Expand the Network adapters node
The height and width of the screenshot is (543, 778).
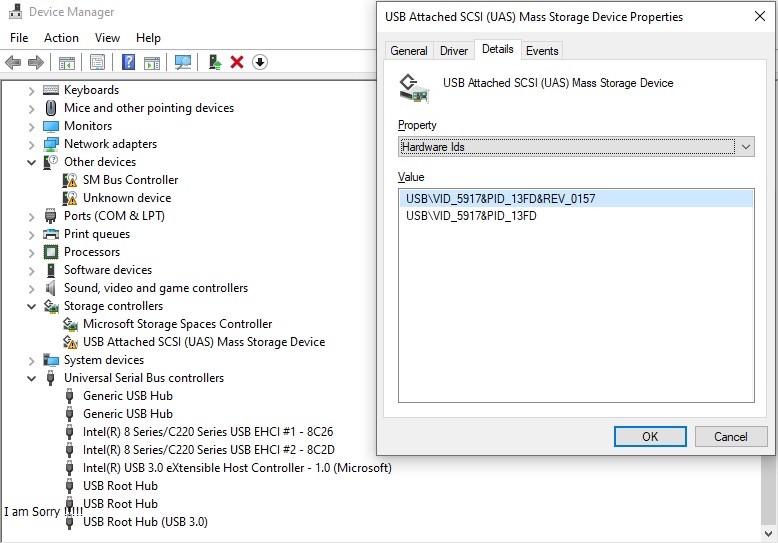(31, 145)
